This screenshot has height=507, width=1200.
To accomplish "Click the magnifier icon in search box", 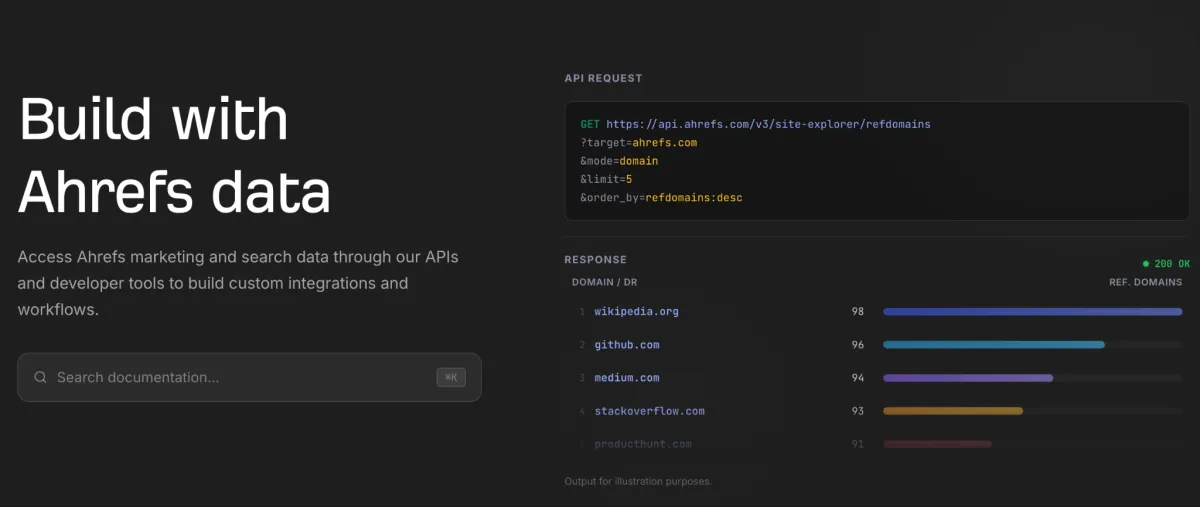I will pos(41,377).
